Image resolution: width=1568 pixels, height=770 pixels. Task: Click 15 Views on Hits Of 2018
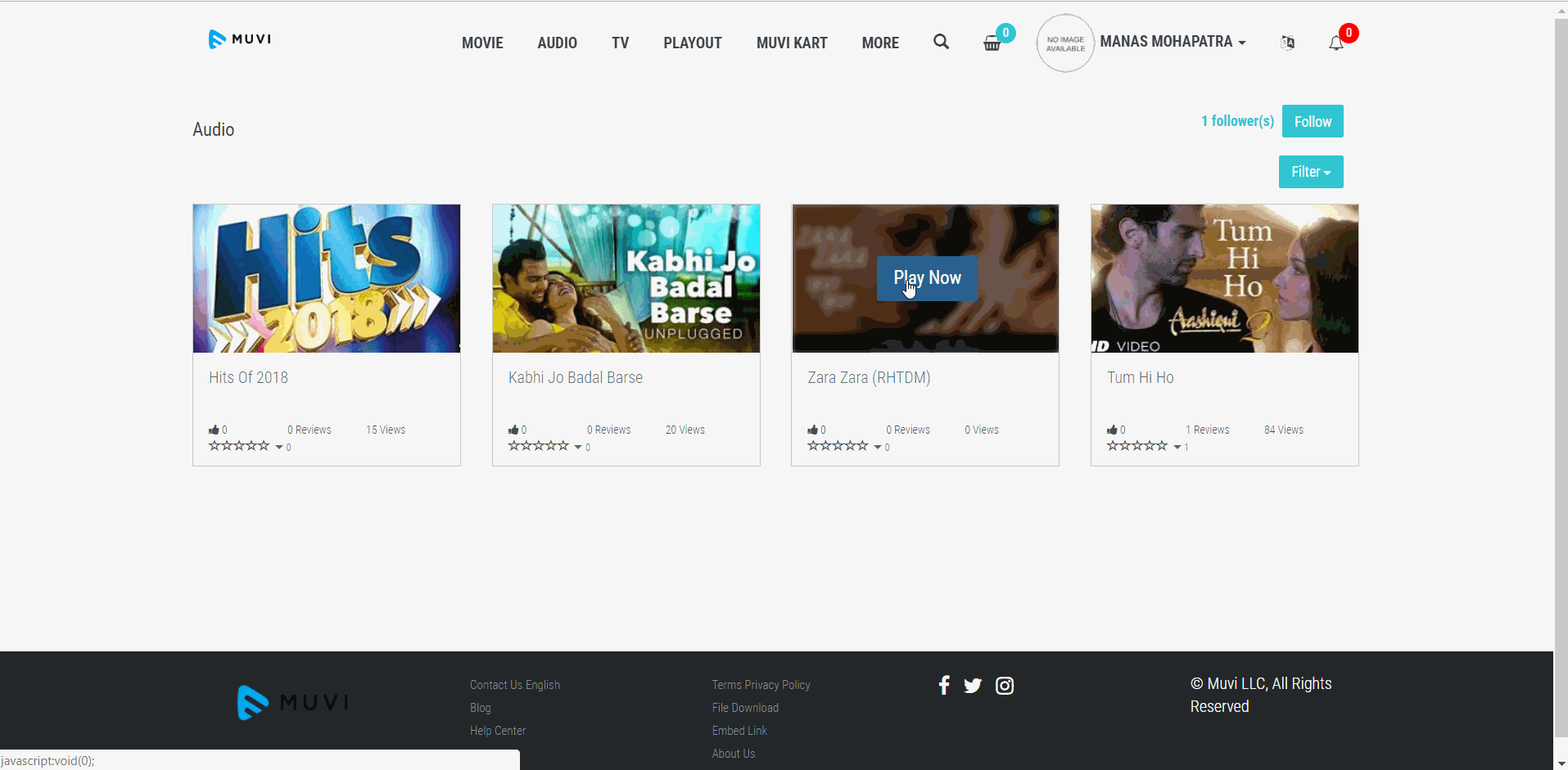tap(386, 430)
